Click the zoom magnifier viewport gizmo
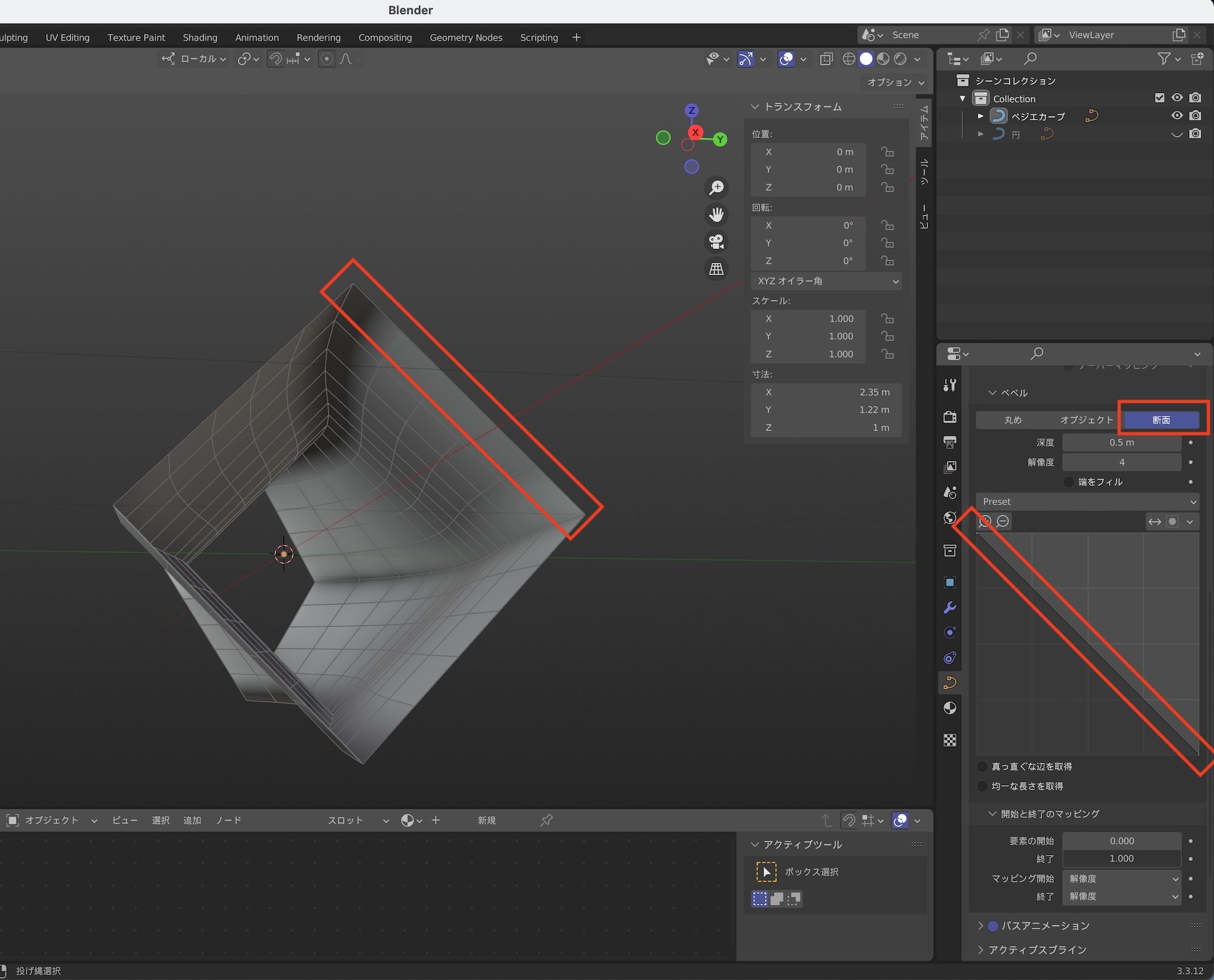 [716, 188]
